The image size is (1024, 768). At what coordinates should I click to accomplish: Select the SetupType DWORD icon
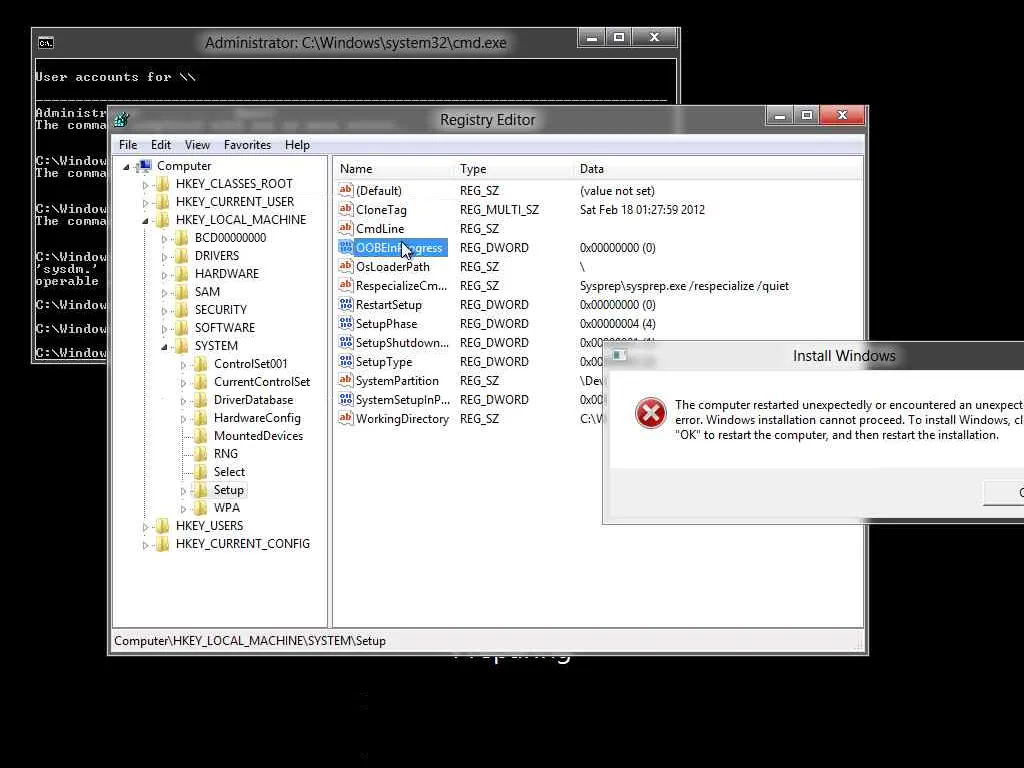click(x=345, y=361)
